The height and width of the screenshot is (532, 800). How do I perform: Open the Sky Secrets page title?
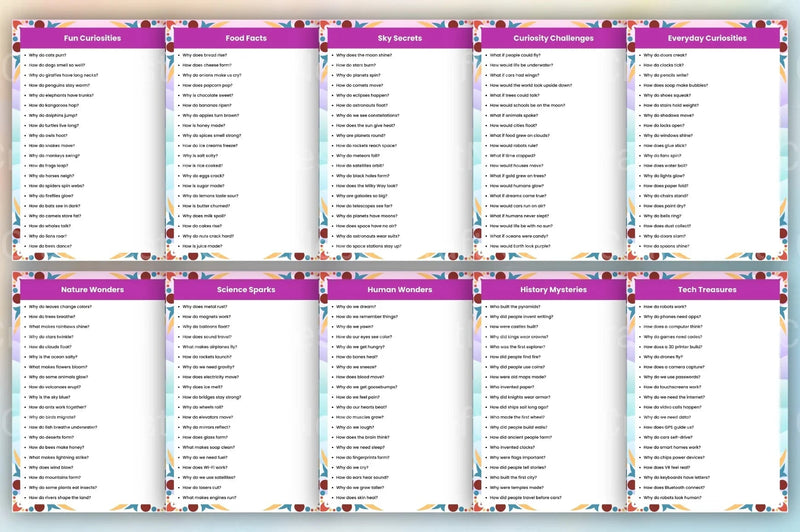399,38
